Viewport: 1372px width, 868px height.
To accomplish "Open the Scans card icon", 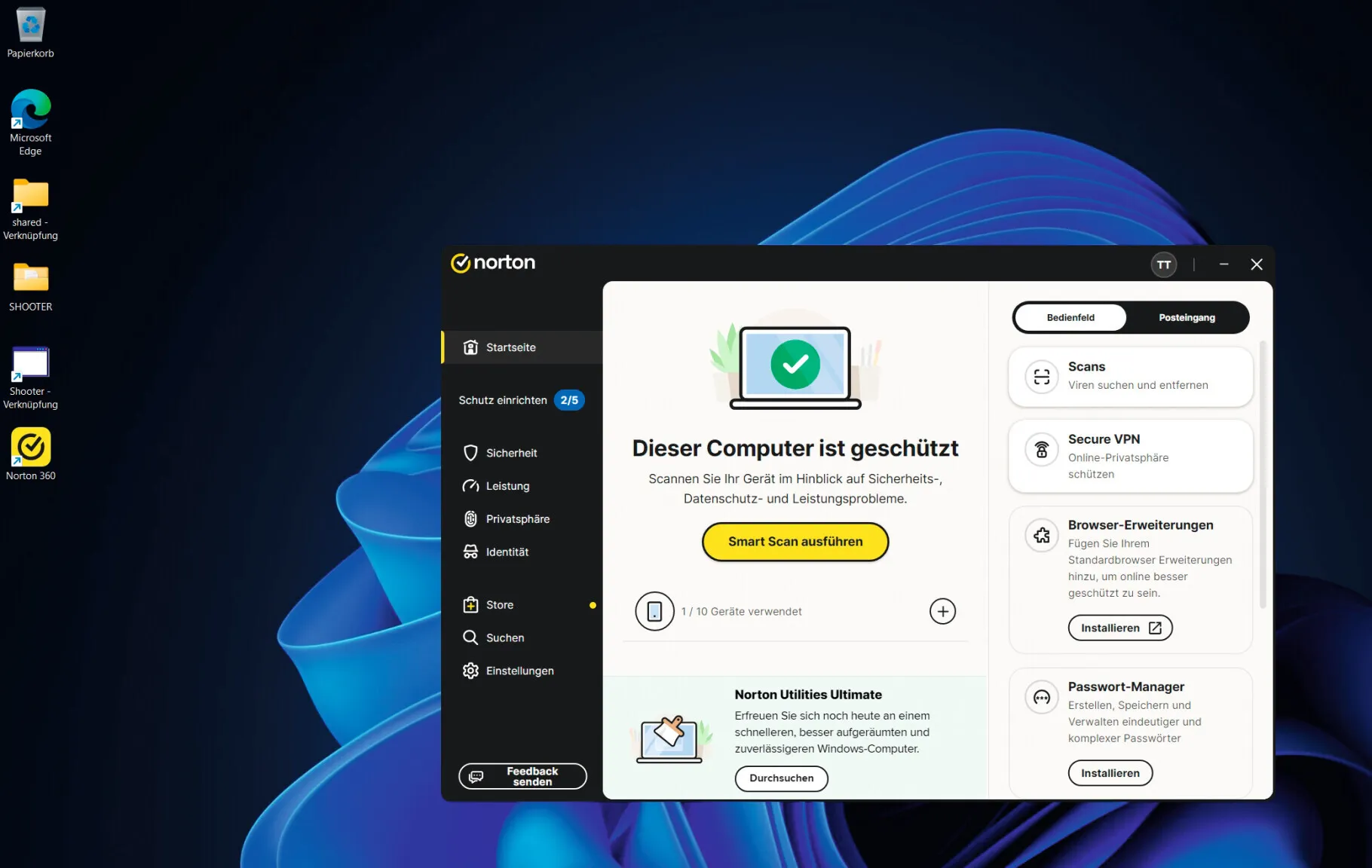I will click(1041, 377).
